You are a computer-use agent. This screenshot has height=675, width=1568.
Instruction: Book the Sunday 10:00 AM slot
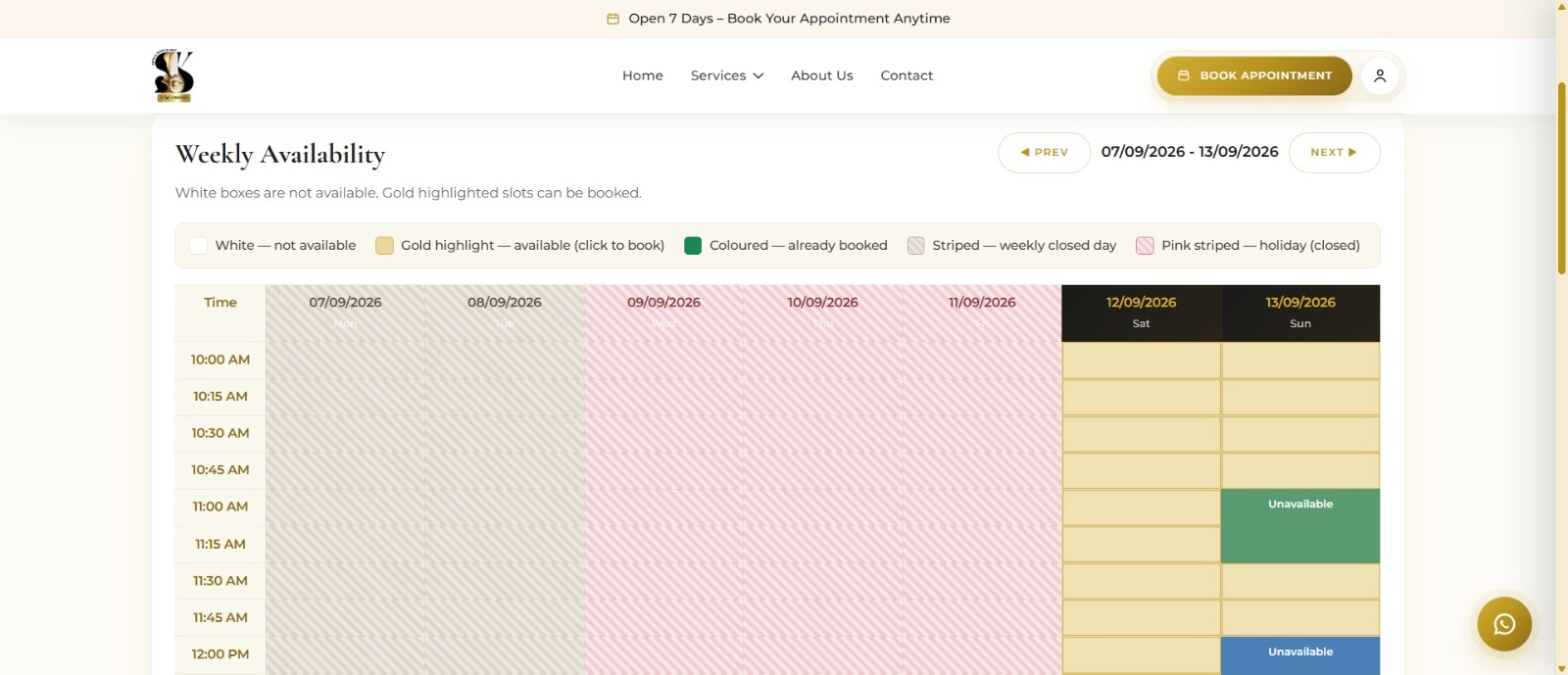(x=1300, y=361)
